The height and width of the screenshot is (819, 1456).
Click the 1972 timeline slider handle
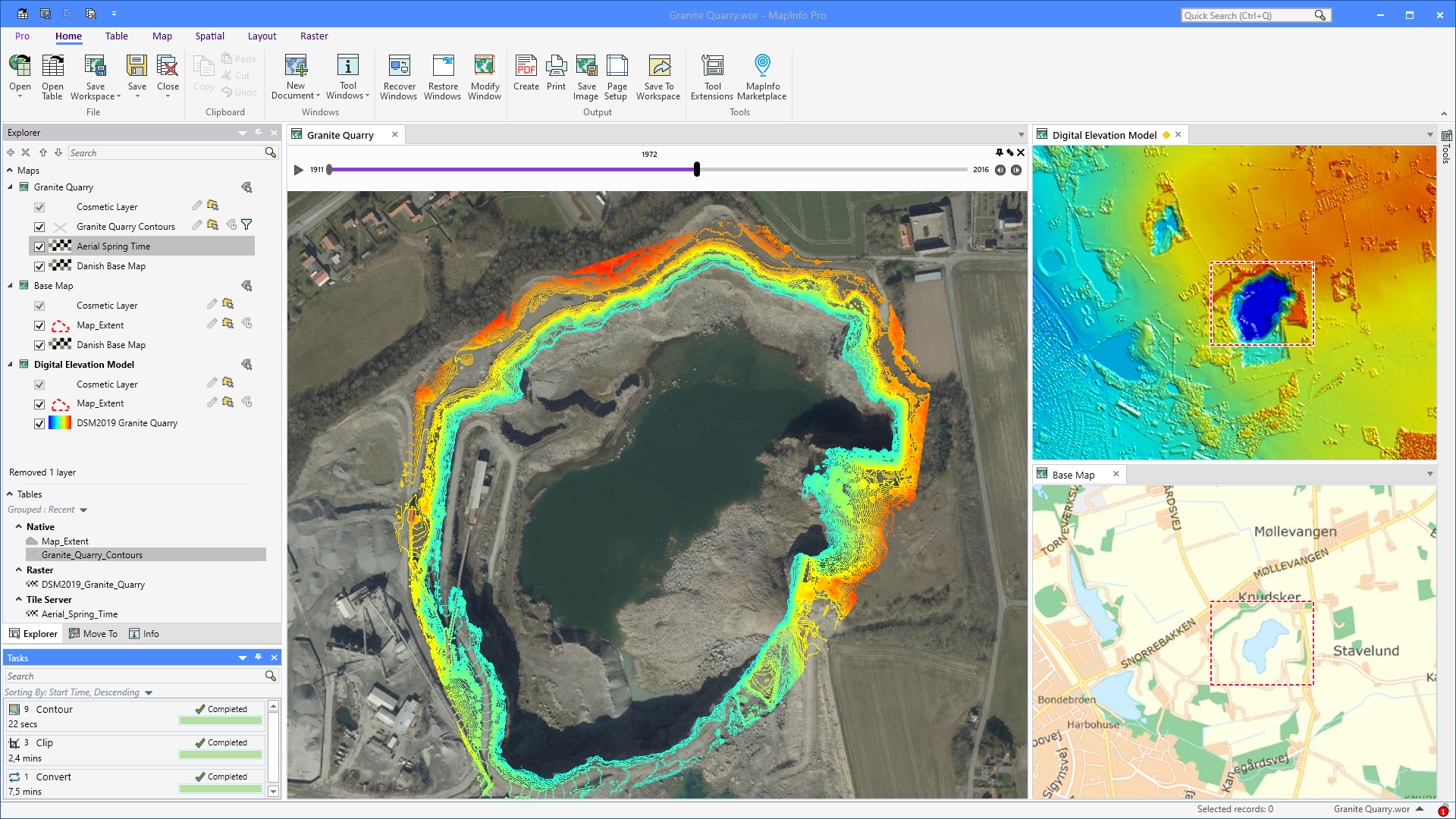click(696, 170)
